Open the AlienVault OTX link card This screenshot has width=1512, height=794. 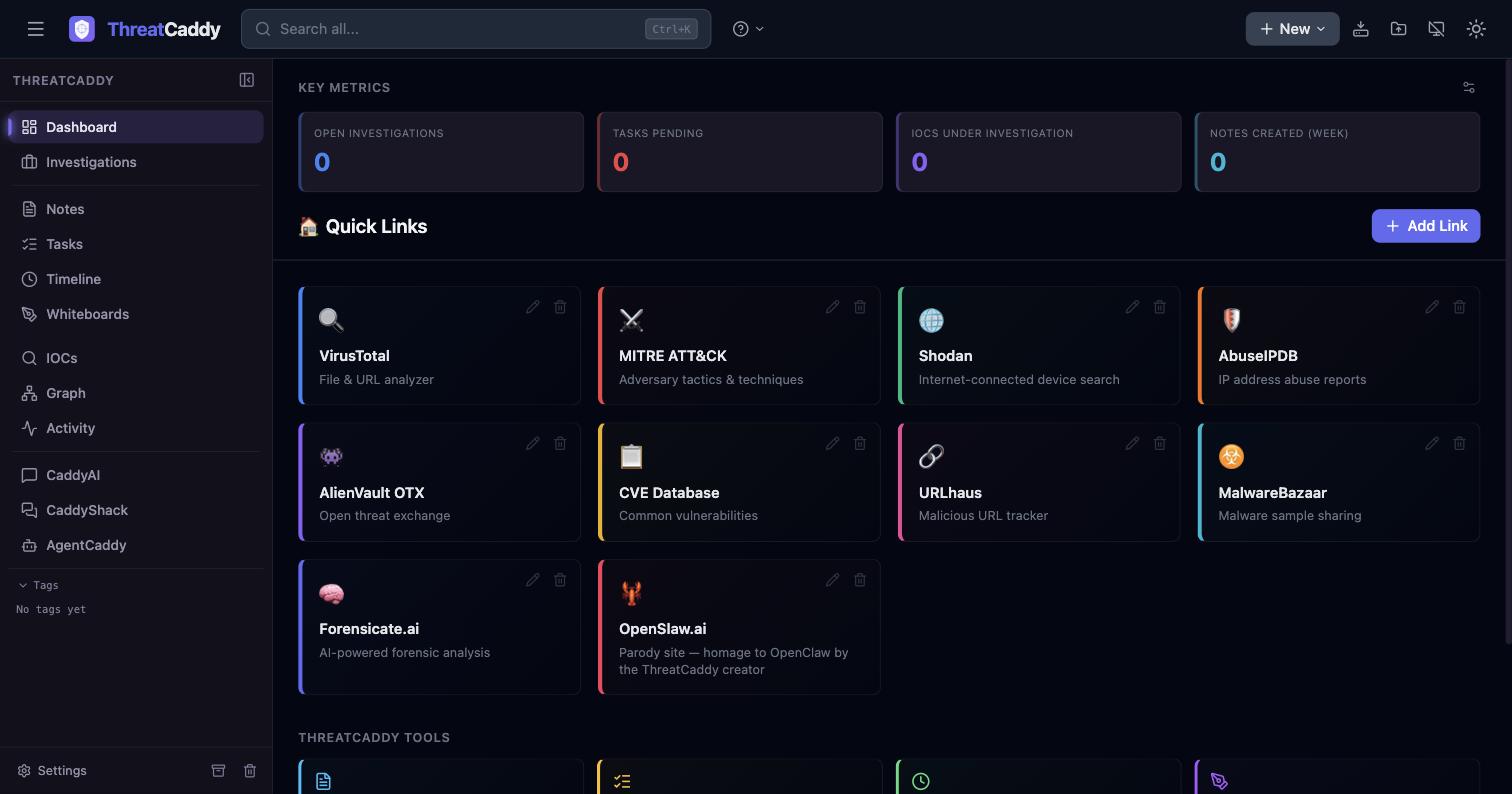tap(439, 482)
